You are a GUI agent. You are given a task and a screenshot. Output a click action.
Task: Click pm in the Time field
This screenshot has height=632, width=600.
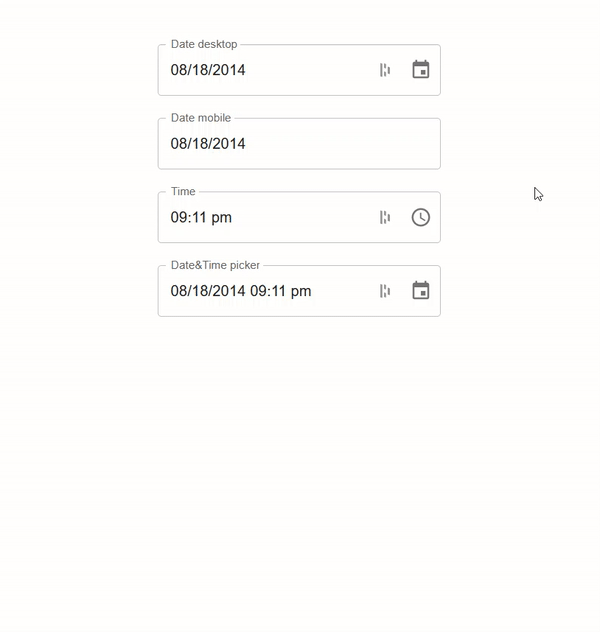221,217
